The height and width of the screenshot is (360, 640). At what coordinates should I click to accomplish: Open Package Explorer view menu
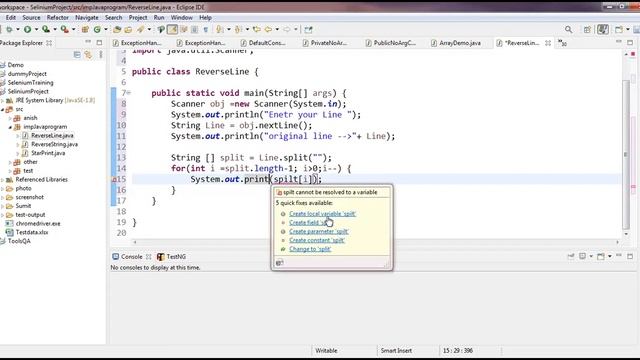[x=100, y=54]
